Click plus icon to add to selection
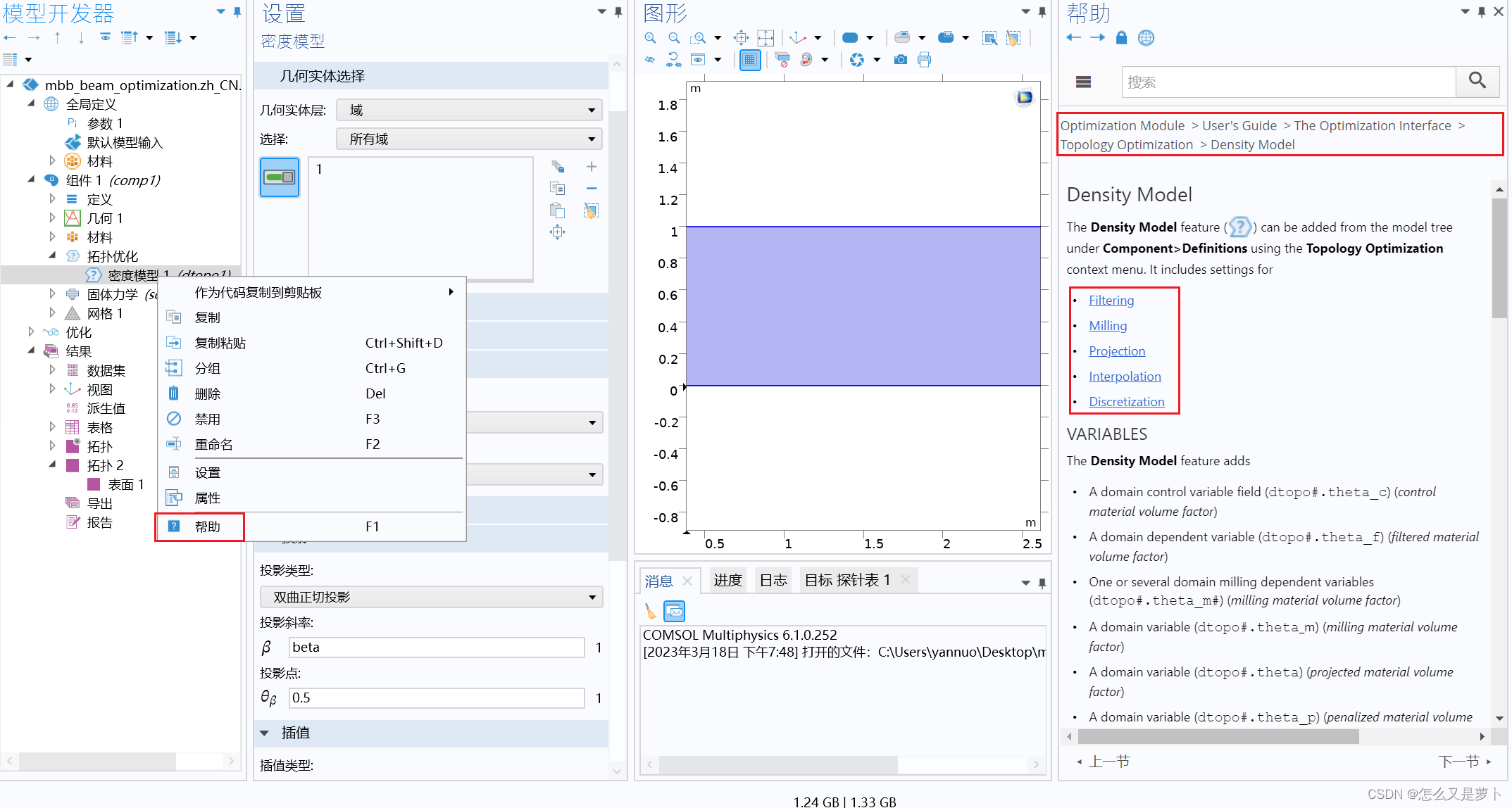The width and height of the screenshot is (1512, 808). [x=592, y=167]
